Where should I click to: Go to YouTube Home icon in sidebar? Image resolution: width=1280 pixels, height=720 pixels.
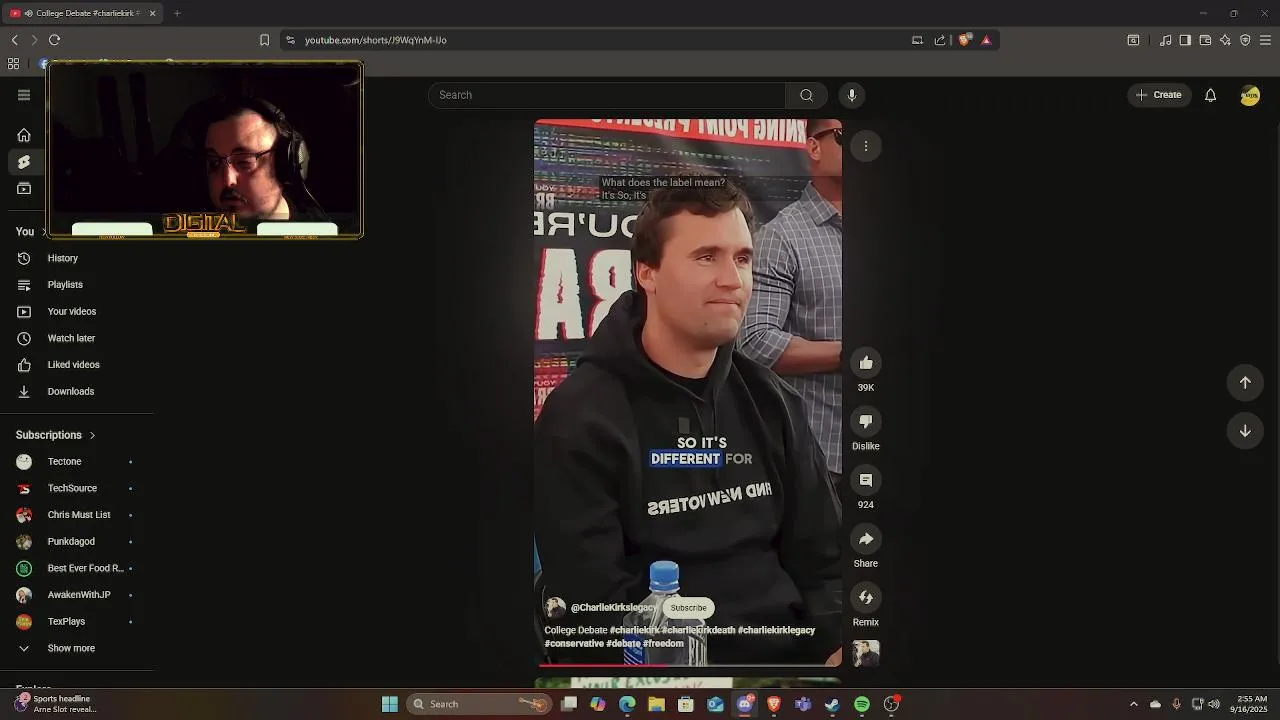[x=24, y=135]
